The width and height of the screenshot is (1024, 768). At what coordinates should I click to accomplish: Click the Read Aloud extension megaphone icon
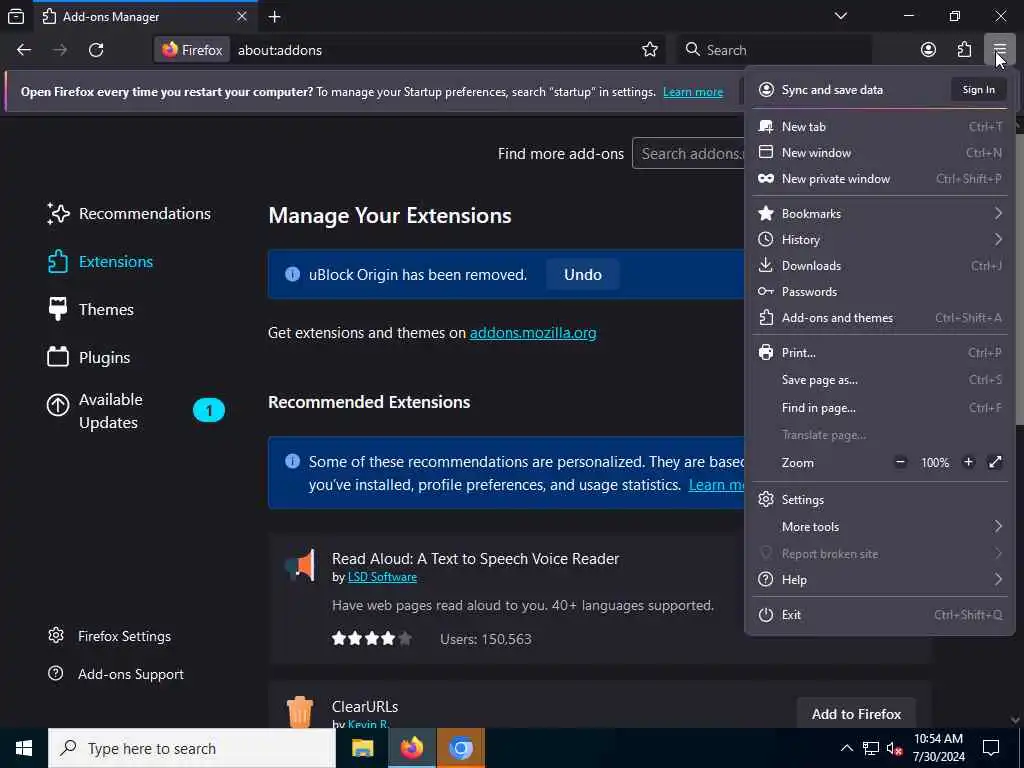(300, 565)
